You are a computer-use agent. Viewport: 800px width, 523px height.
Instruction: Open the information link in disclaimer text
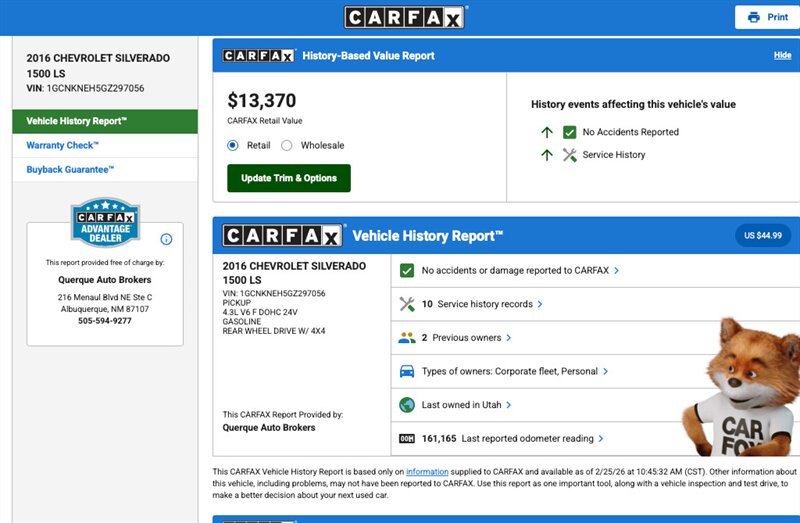427,471
